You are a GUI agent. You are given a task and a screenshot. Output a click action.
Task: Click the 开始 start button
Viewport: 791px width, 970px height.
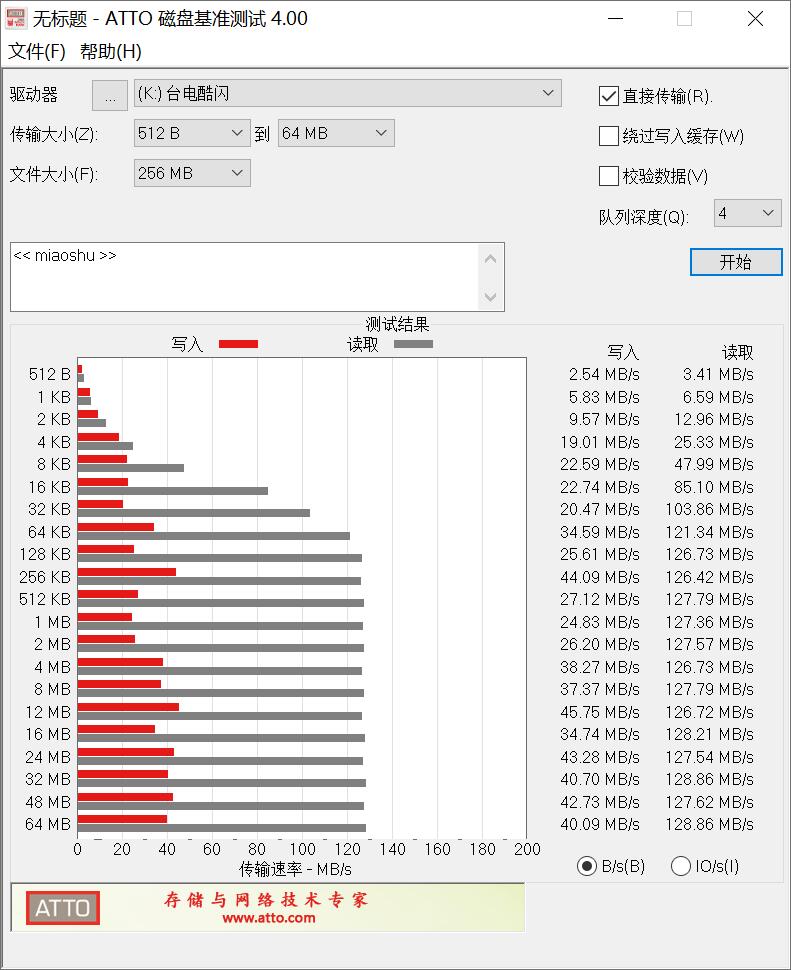[x=736, y=262]
